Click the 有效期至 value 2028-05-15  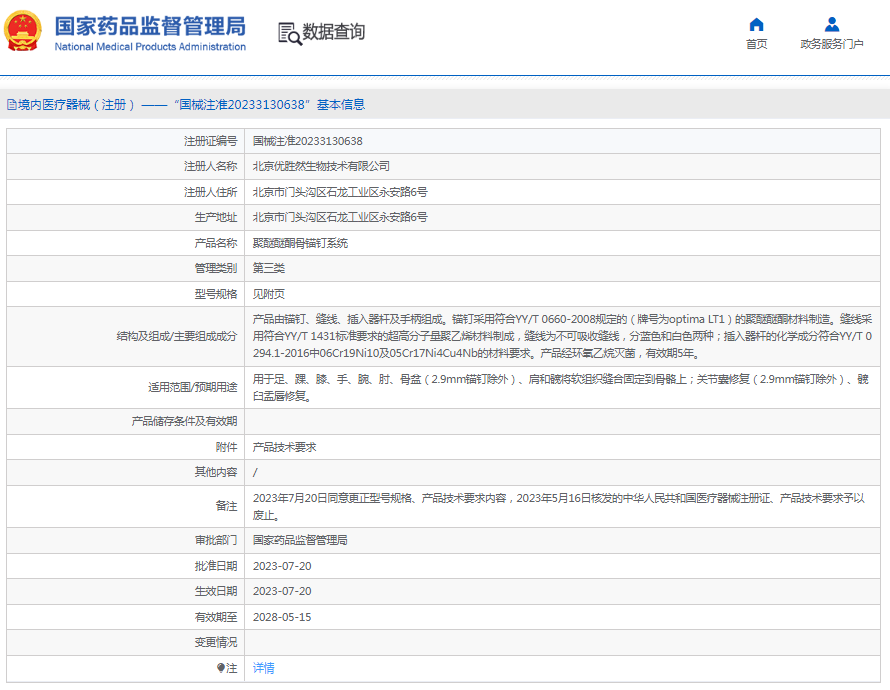point(282,617)
